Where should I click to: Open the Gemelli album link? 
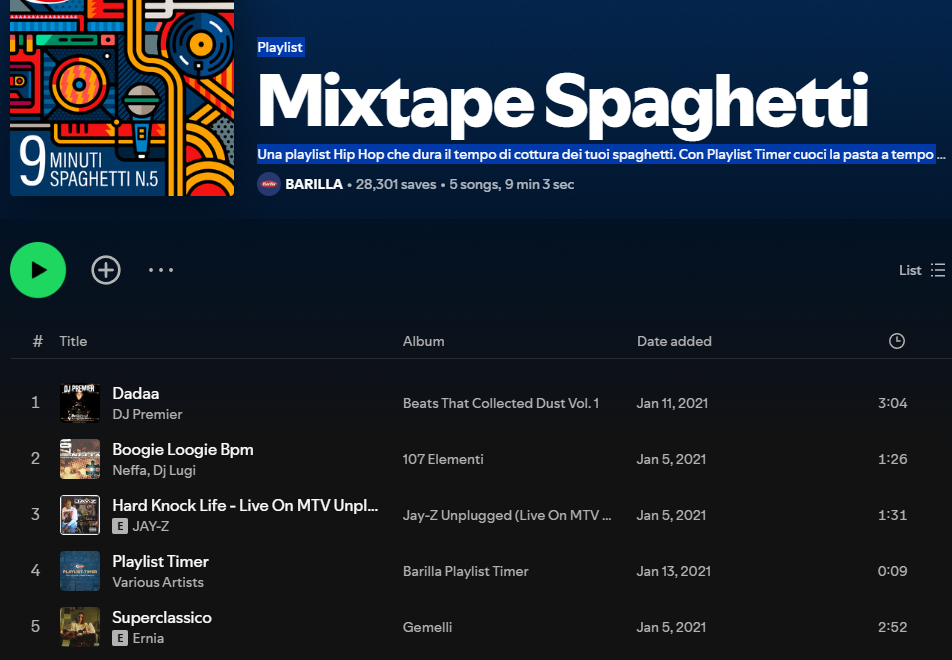click(x=427, y=627)
